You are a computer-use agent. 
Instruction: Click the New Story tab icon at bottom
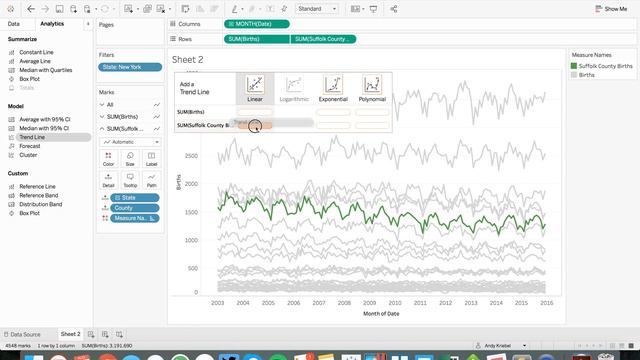(119, 334)
